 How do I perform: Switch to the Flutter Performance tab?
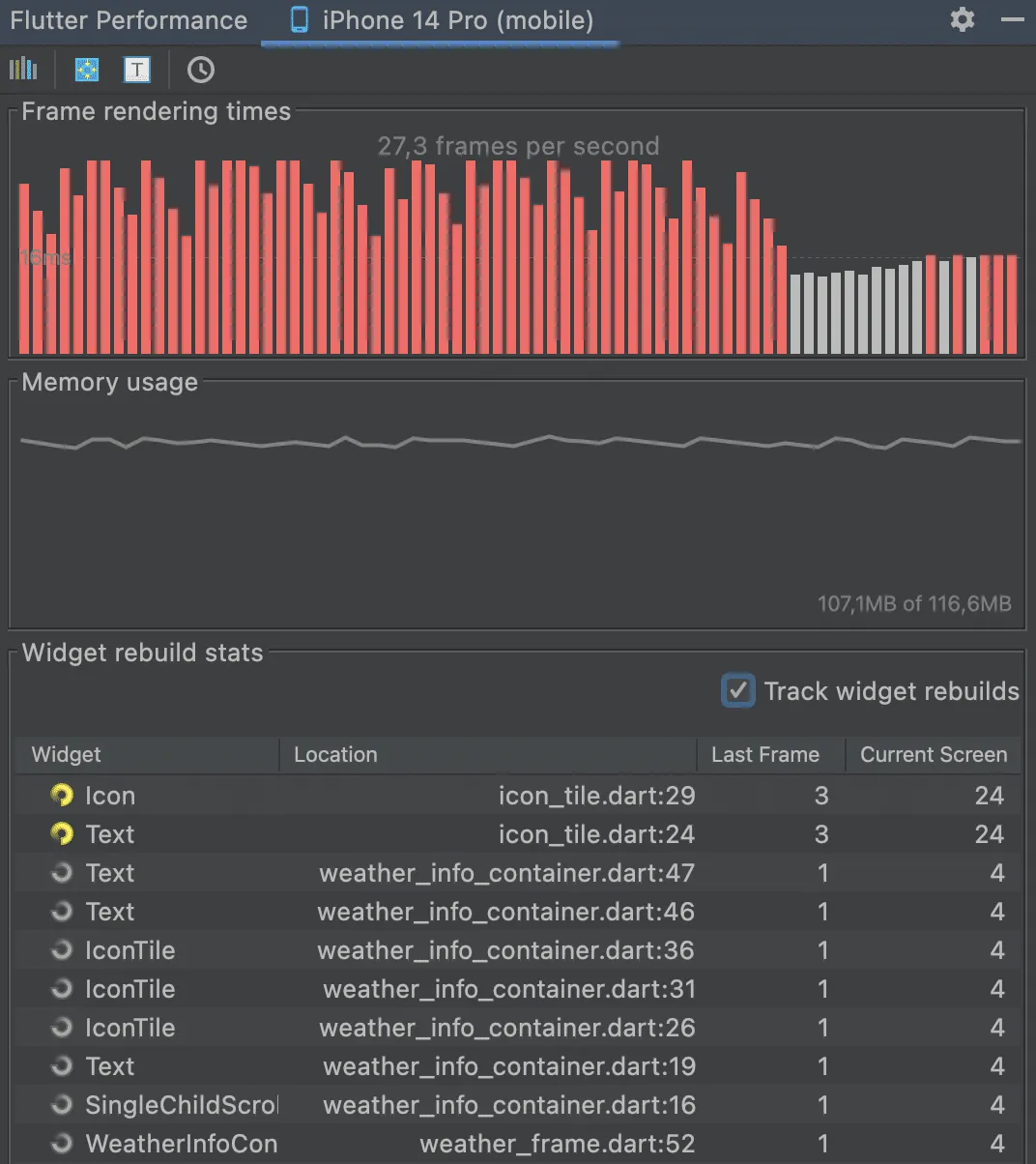[129, 19]
